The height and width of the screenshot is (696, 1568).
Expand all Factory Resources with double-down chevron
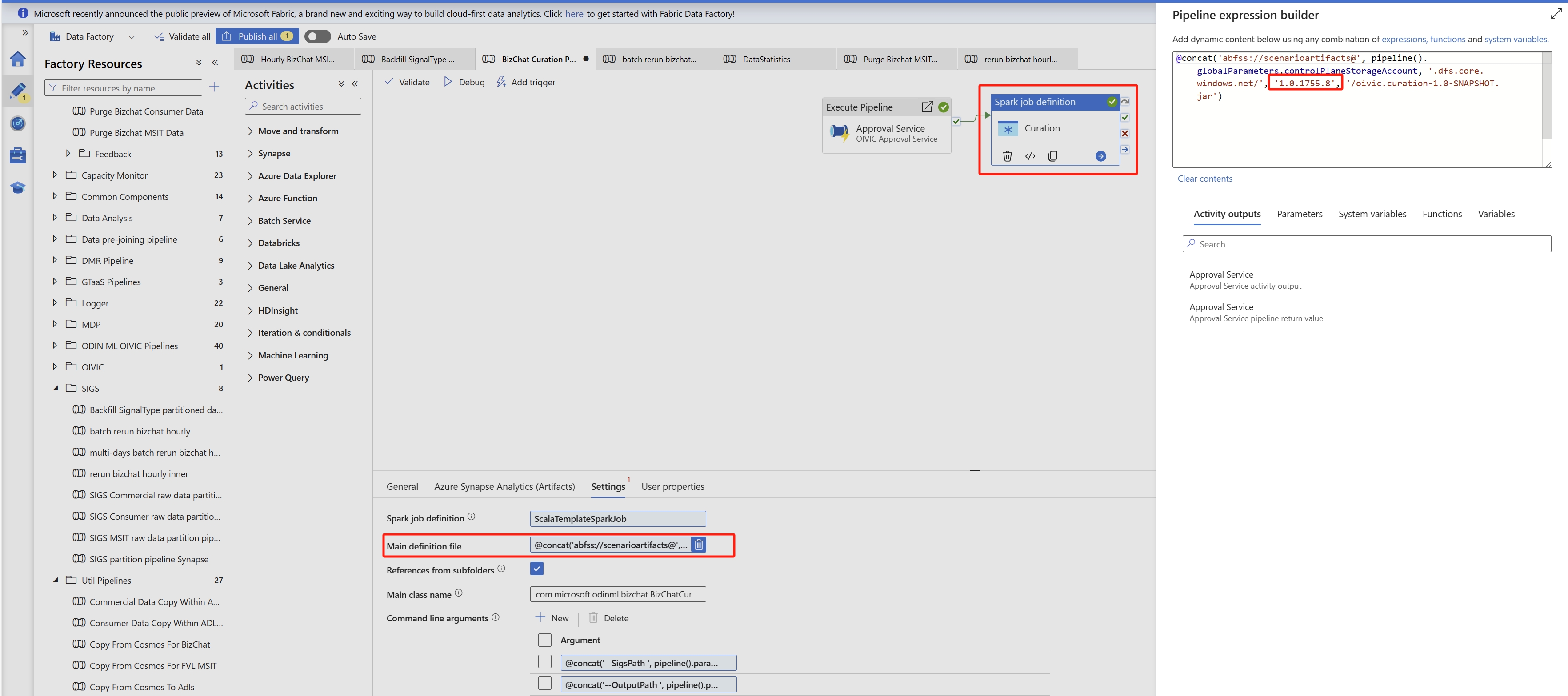pos(198,63)
